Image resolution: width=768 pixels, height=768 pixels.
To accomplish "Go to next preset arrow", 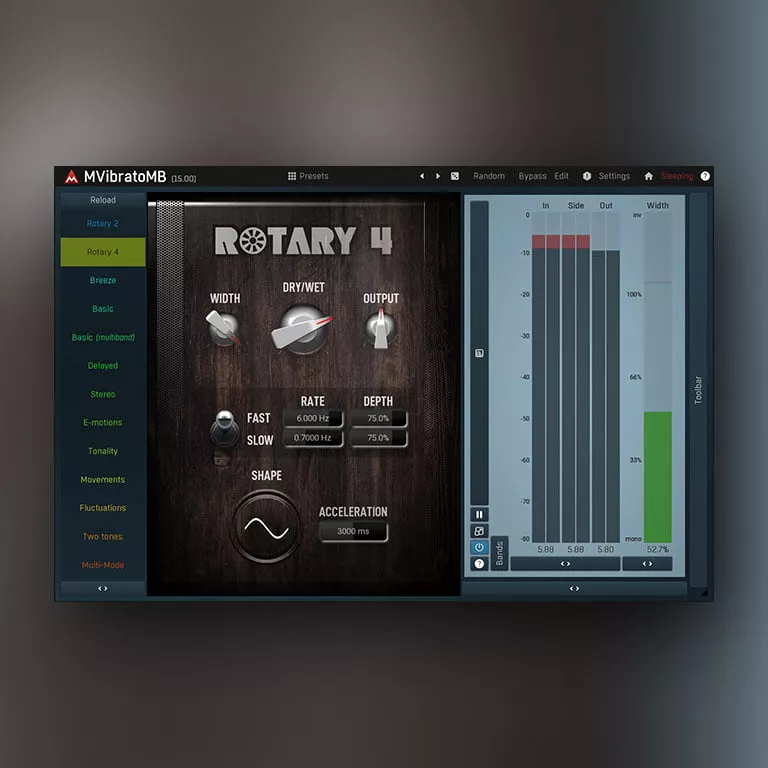I will pos(437,176).
